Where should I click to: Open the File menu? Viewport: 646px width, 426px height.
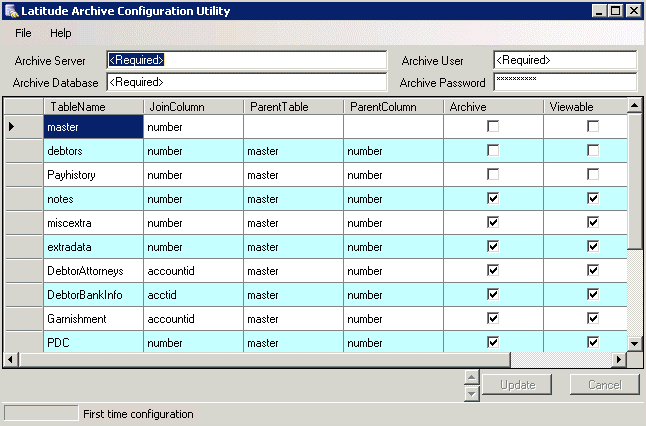click(23, 33)
